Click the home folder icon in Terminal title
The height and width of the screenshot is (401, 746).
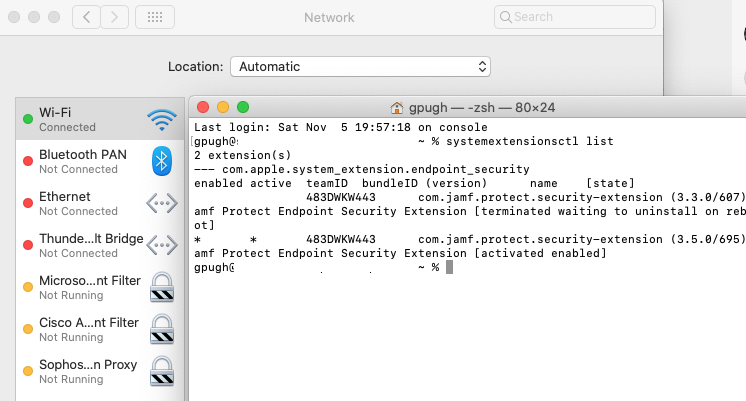coord(396,108)
